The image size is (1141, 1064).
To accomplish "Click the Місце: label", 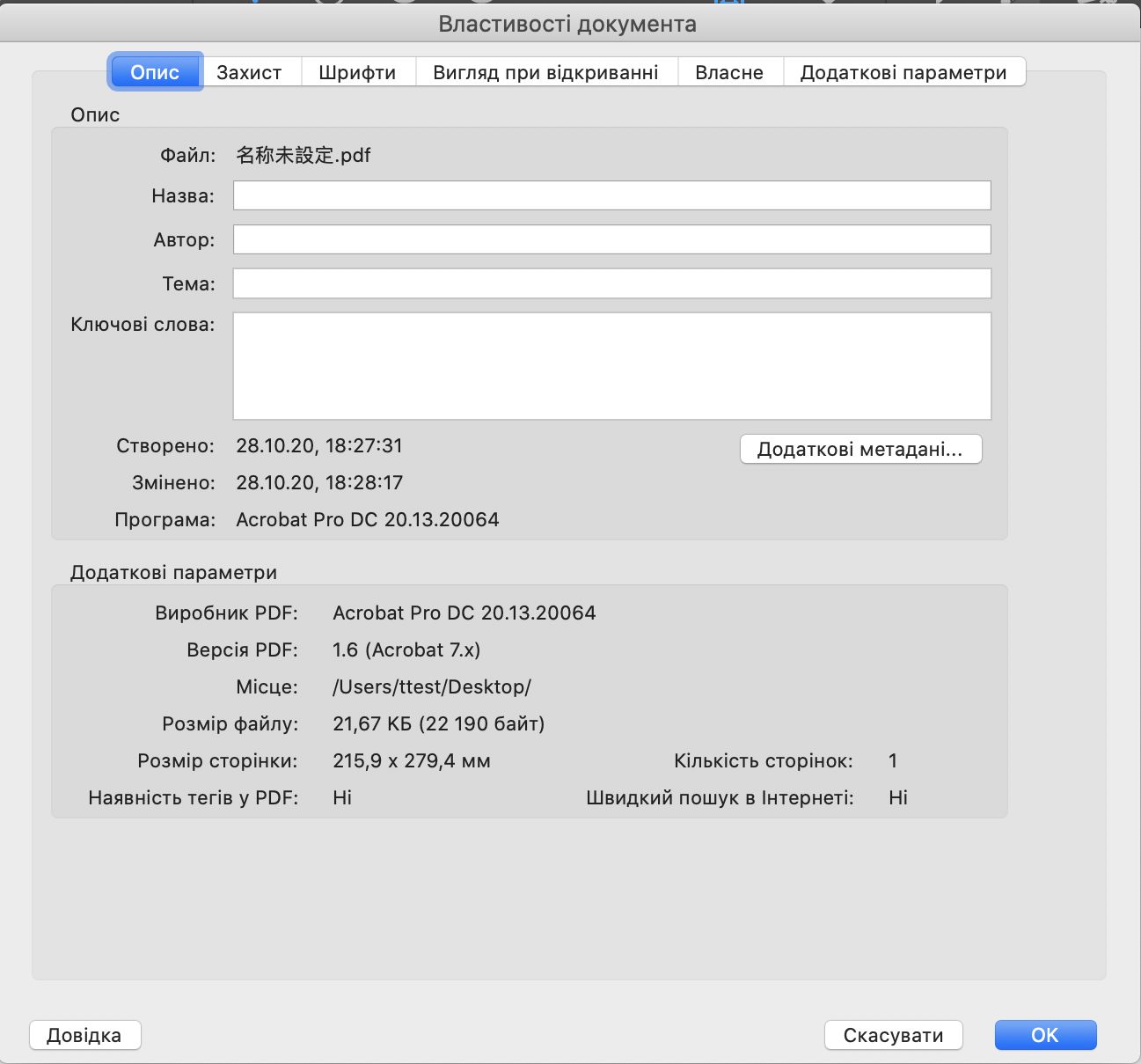I will [x=267, y=687].
